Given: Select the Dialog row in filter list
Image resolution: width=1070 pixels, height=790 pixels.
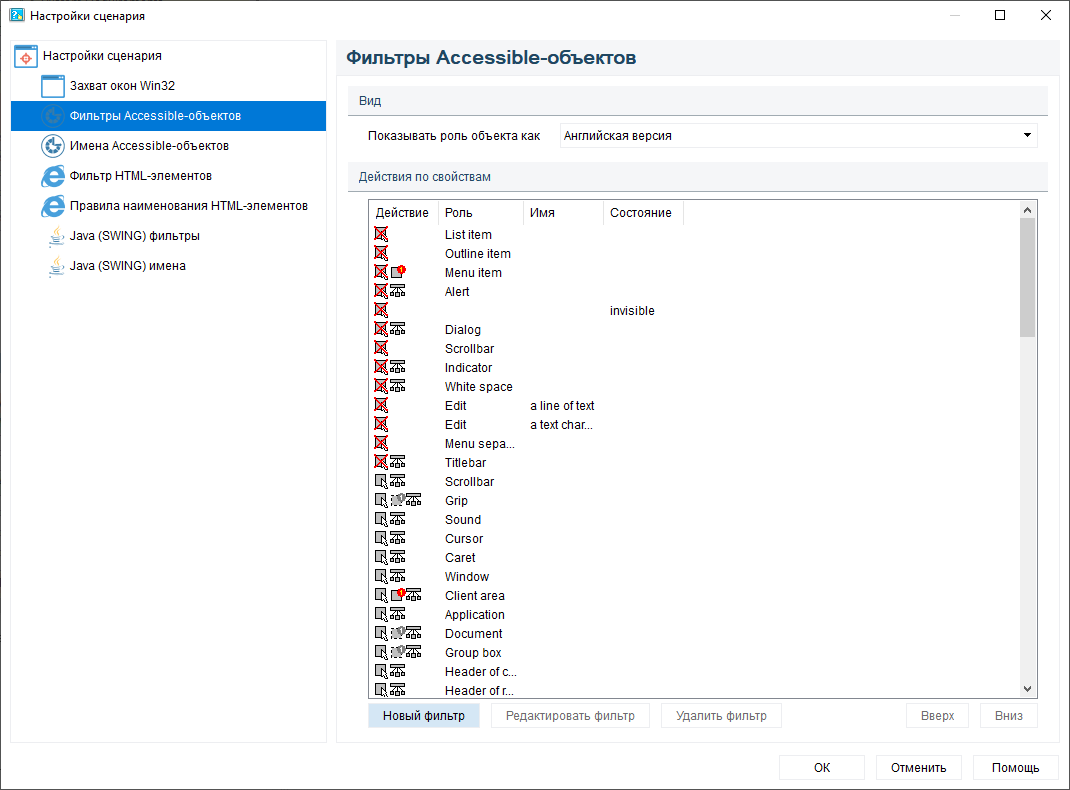Looking at the screenshot, I should point(463,330).
